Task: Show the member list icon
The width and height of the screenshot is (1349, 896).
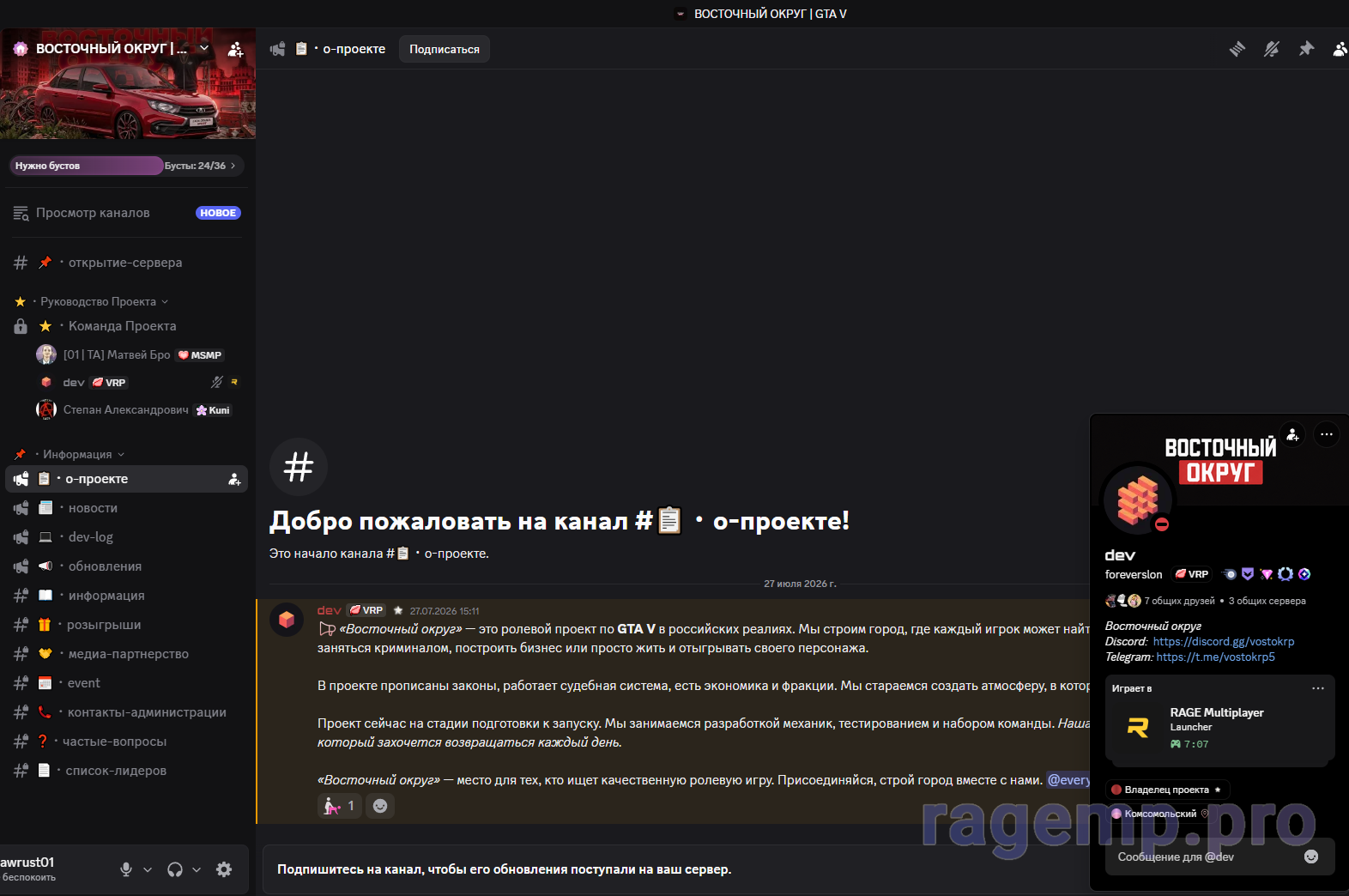Action: 1340,49
